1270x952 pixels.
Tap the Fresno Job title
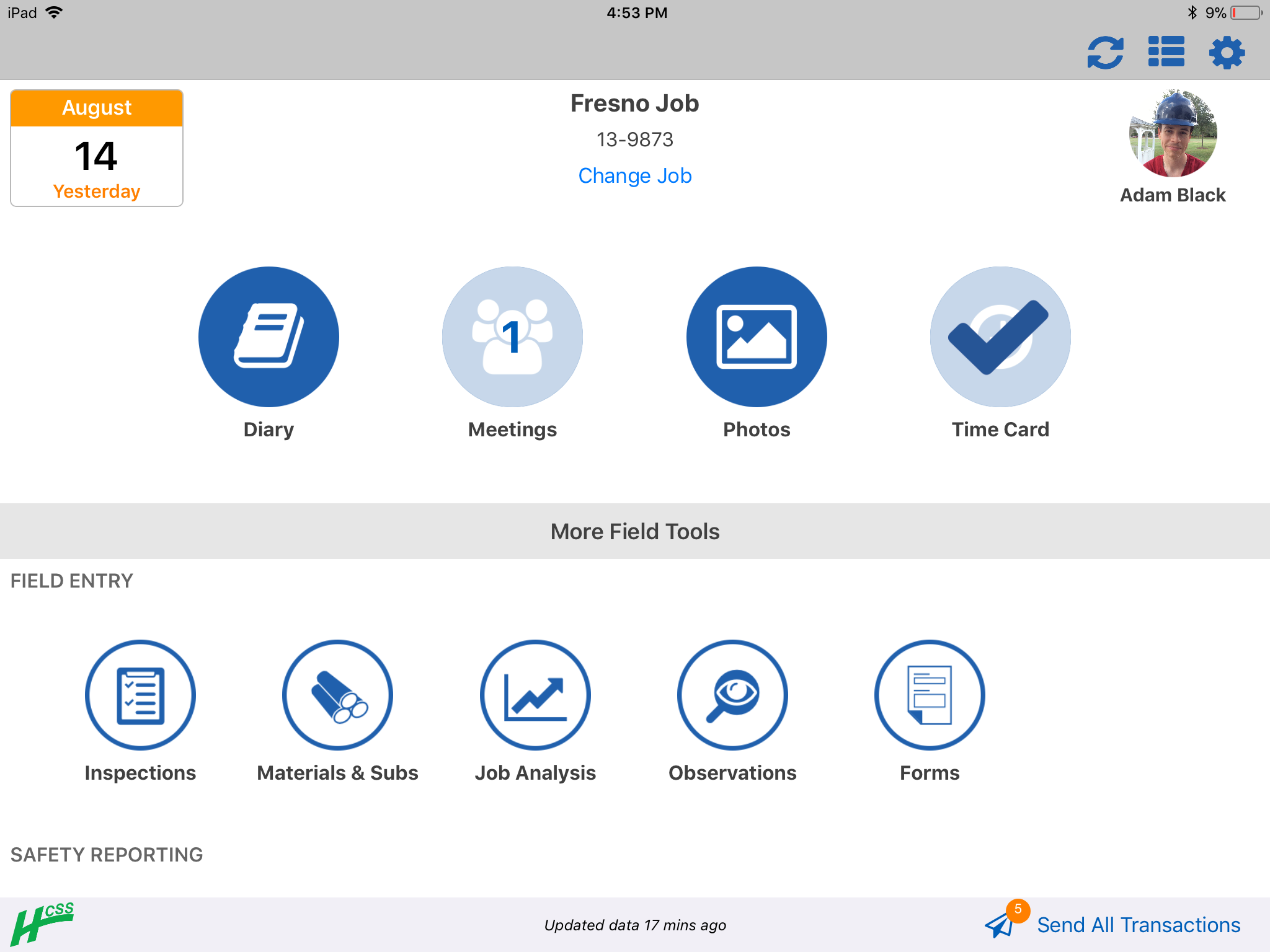pos(635,104)
